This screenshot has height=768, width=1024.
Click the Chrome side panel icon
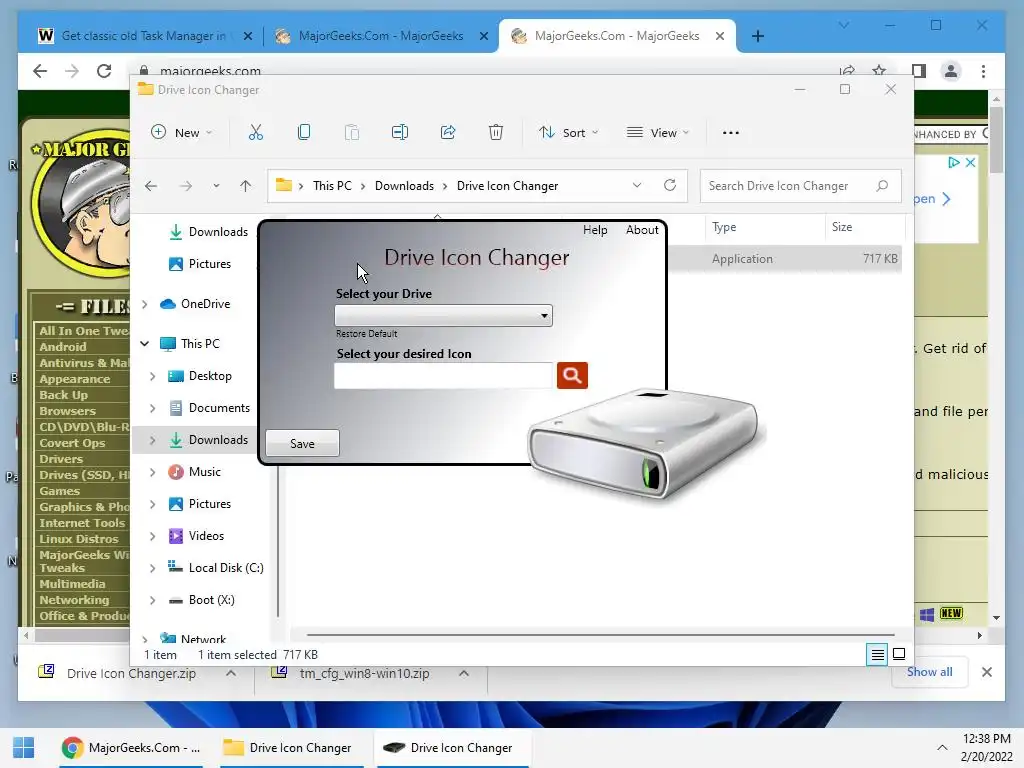[918, 71]
